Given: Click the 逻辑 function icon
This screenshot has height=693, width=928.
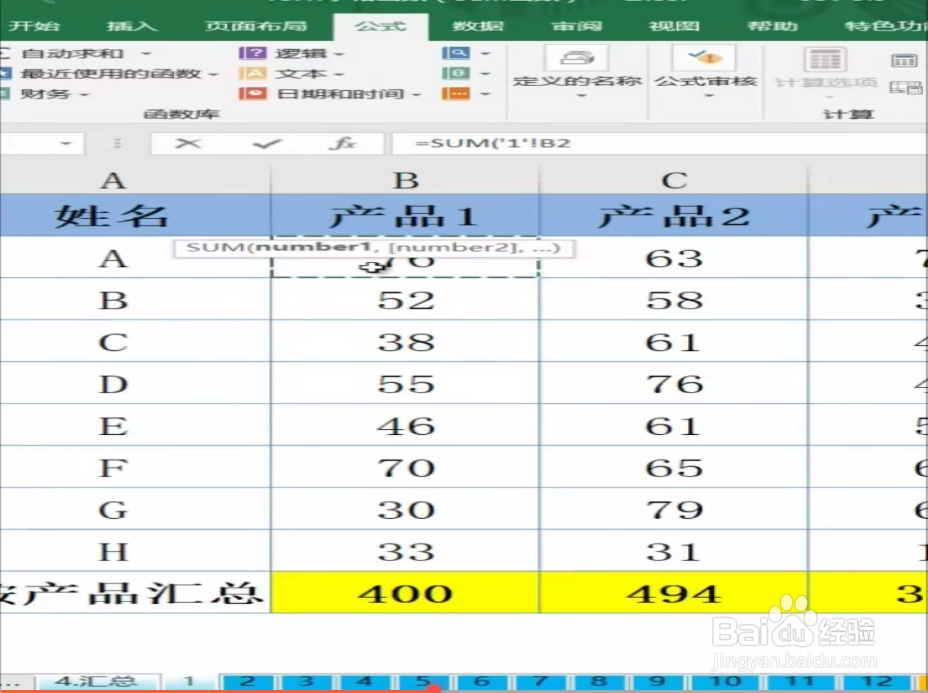Looking at the screenshot, I should click(253, 53).
